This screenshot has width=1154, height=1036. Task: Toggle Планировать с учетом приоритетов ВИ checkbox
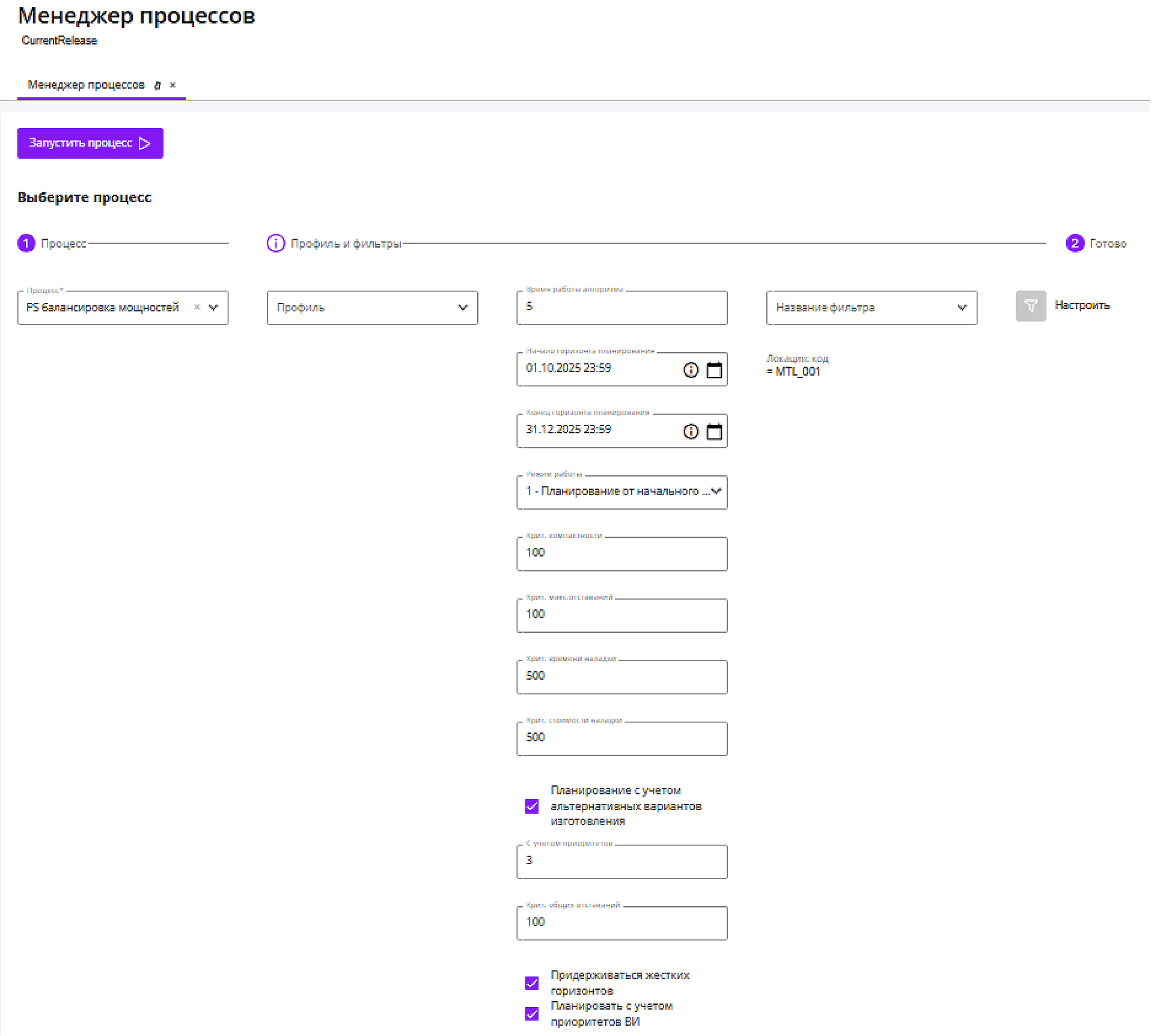pos(531,1014)
